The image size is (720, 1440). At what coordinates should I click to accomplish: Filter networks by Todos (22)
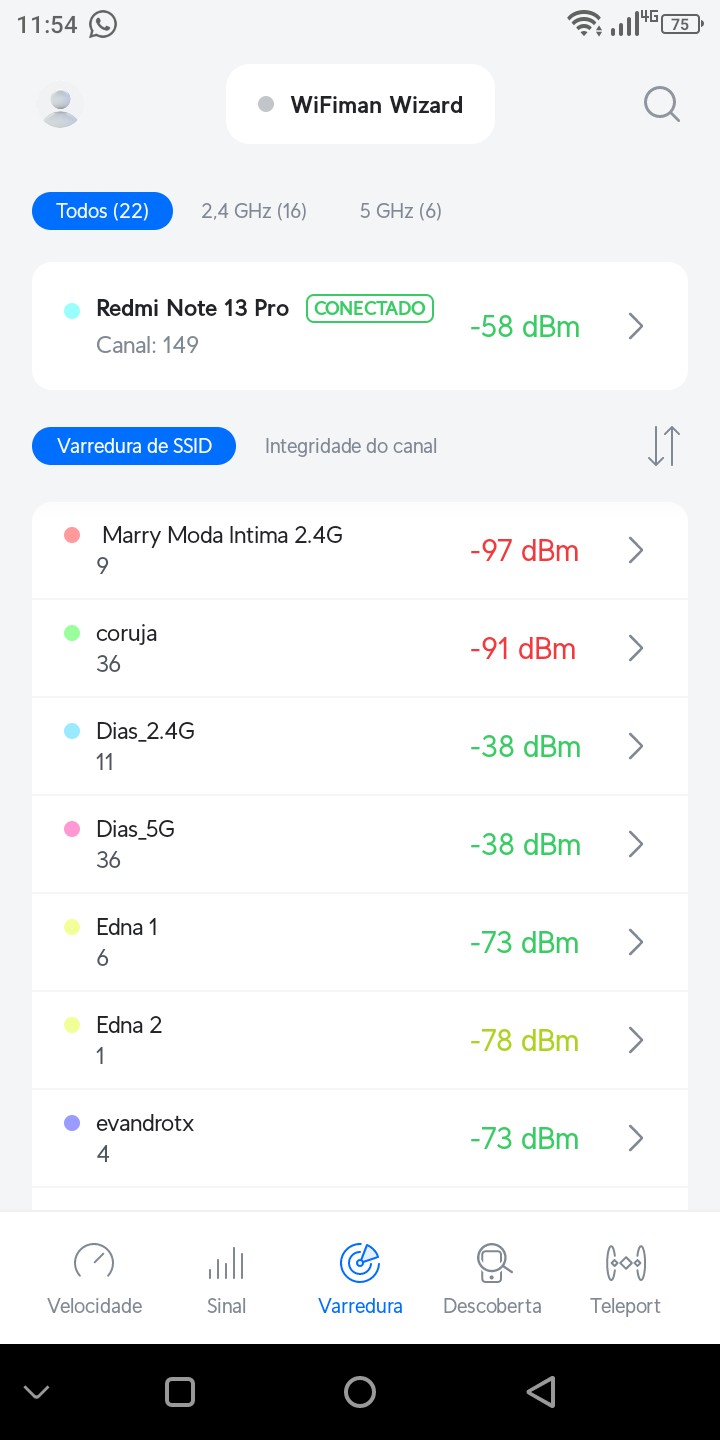coord(102,211)
